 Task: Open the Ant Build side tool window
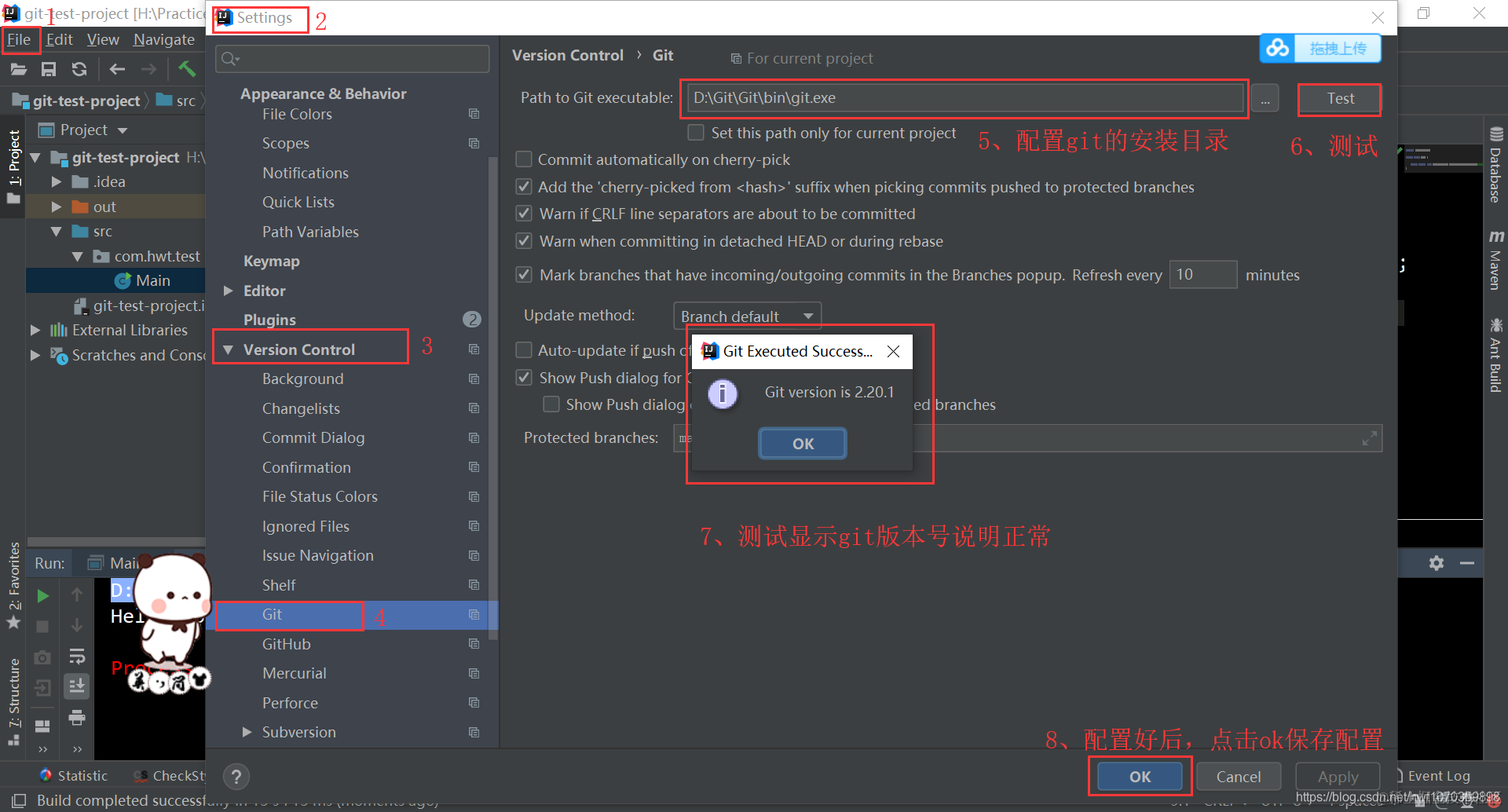tap(1495, 355)
